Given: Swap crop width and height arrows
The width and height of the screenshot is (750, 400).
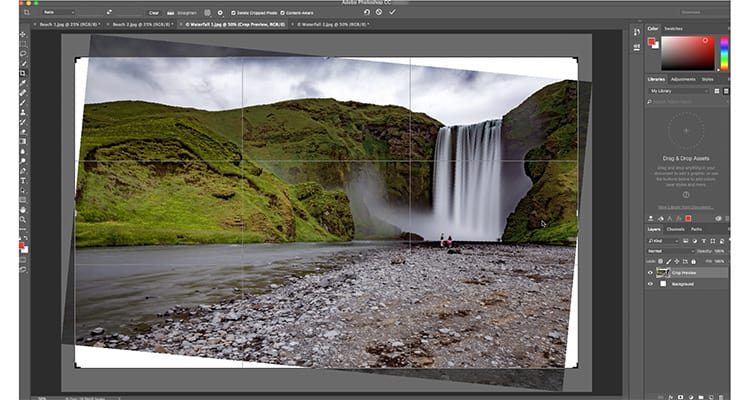Looking at the screenshot, I should coord(111,12).
